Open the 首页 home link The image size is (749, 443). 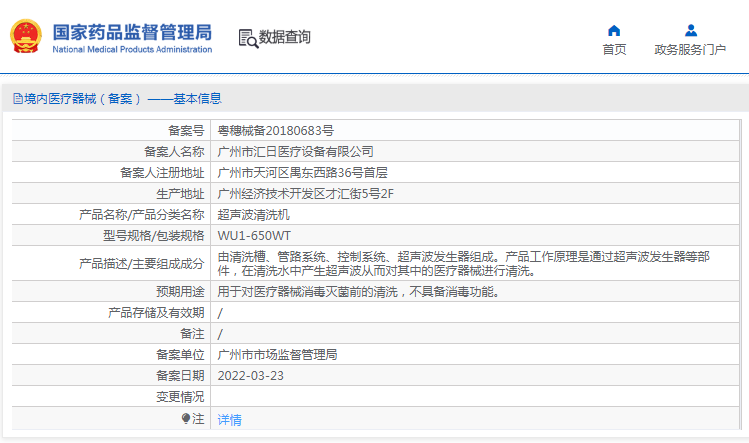click(614, 49)
